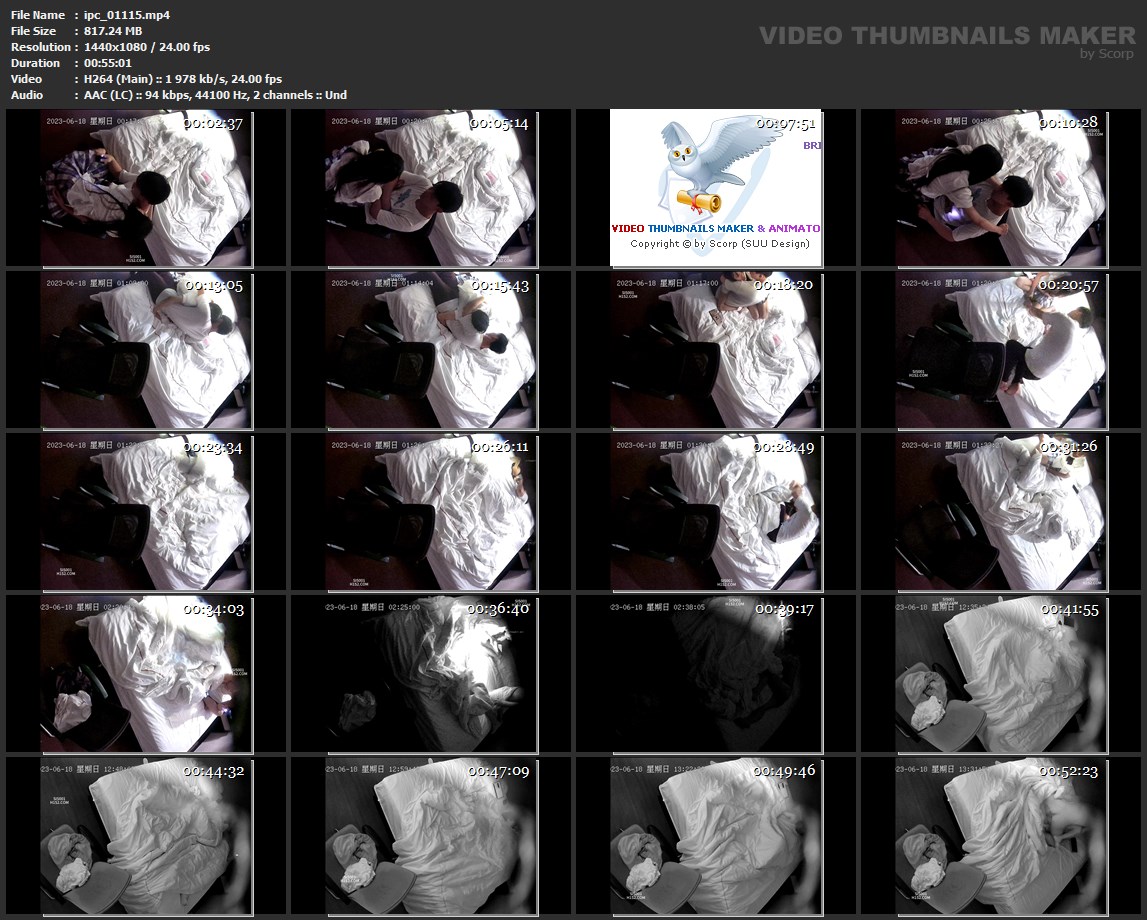Open the dark frame at 00:36:40

(x=431, y=674)
